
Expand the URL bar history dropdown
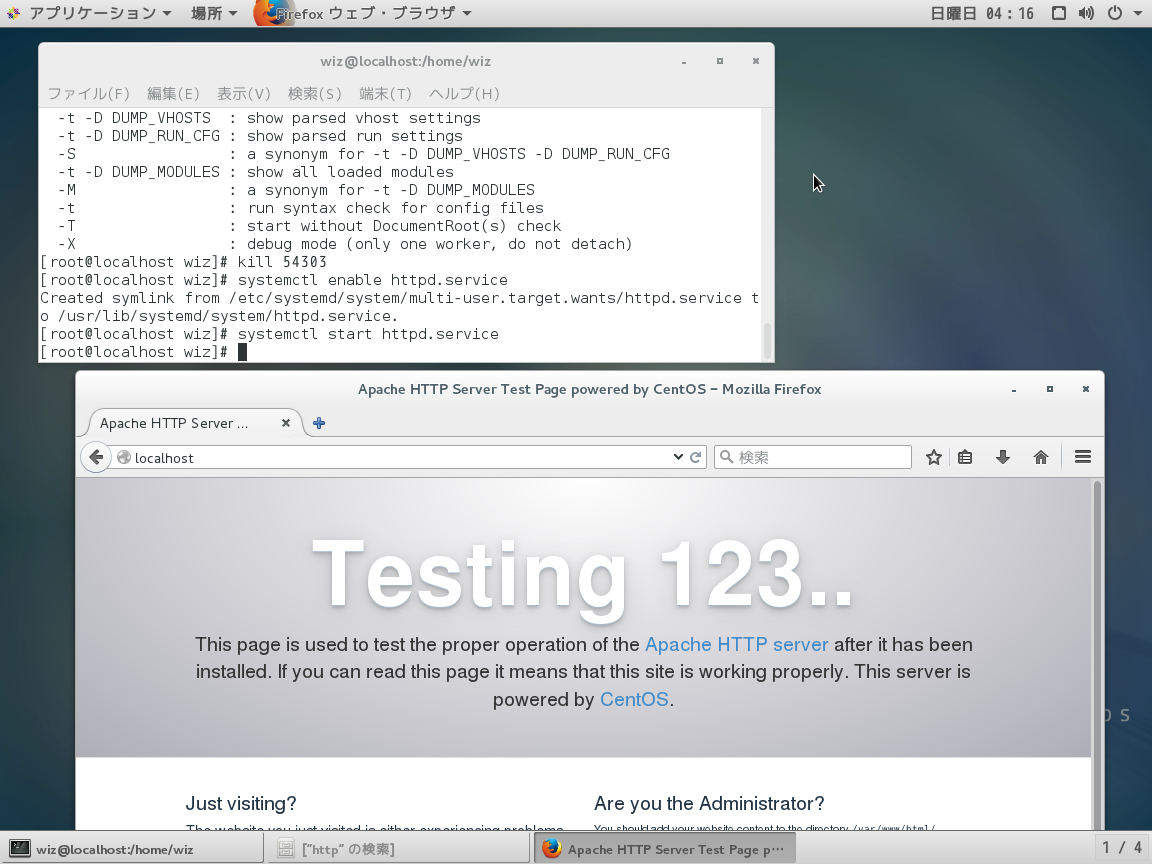[678, 457]
